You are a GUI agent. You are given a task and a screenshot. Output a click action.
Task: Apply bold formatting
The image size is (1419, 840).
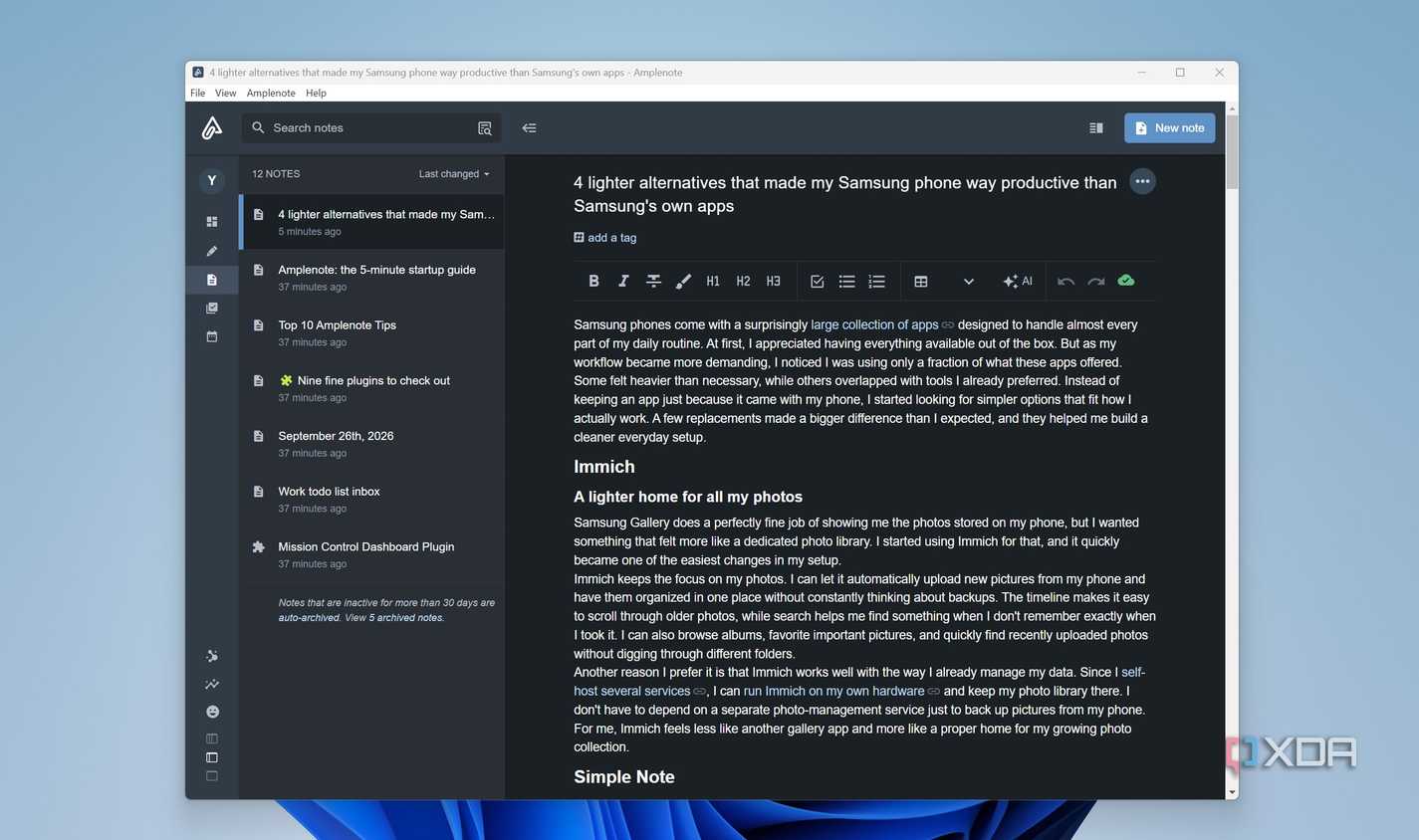pyautogui.click(x=593, y=281)
